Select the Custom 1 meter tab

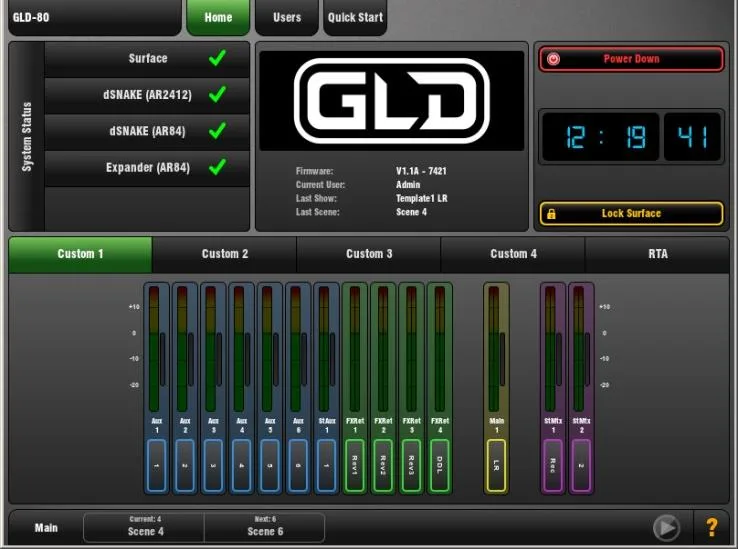(x=80, y=254)
